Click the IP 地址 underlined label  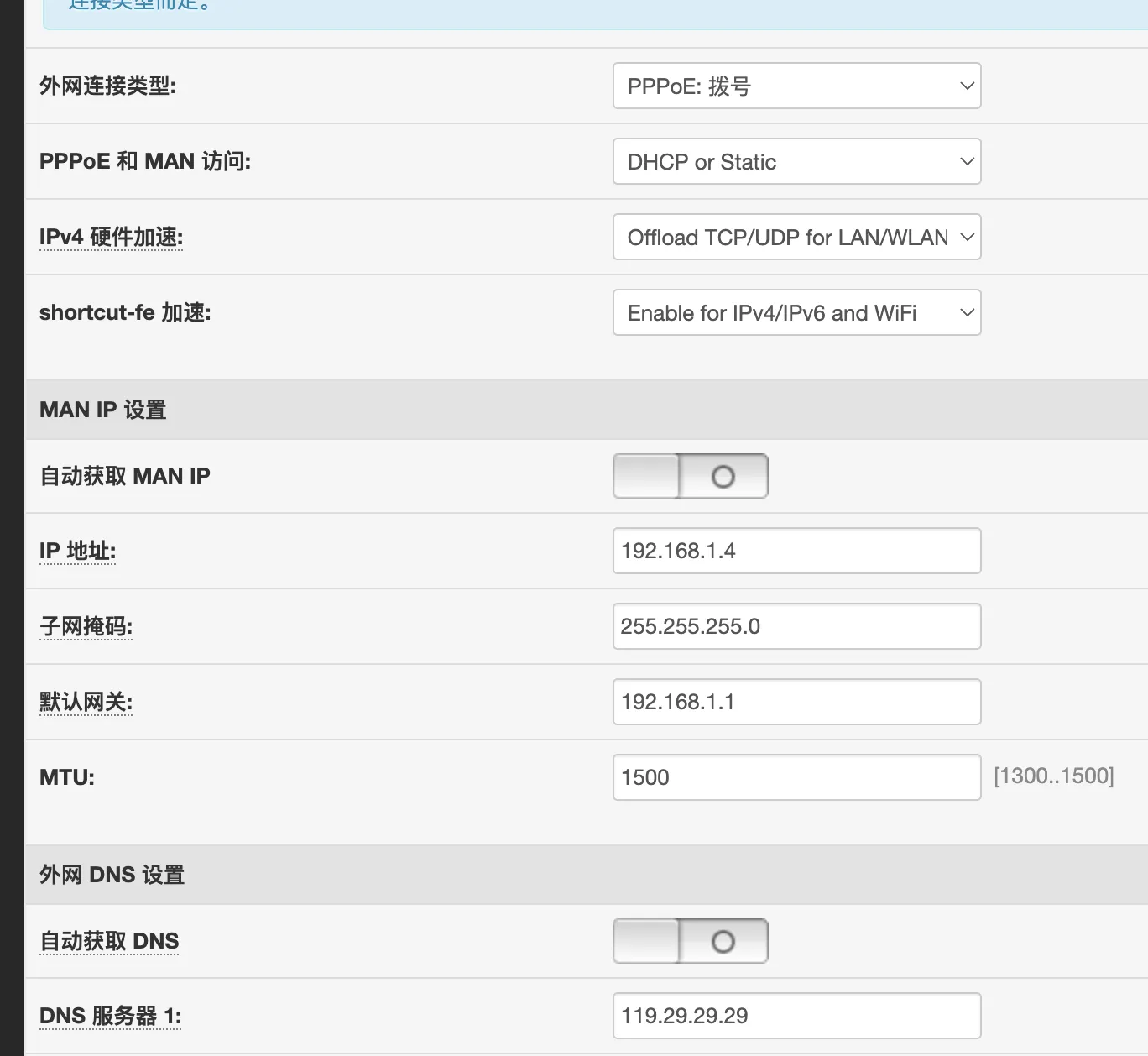(x=77, y=552)
